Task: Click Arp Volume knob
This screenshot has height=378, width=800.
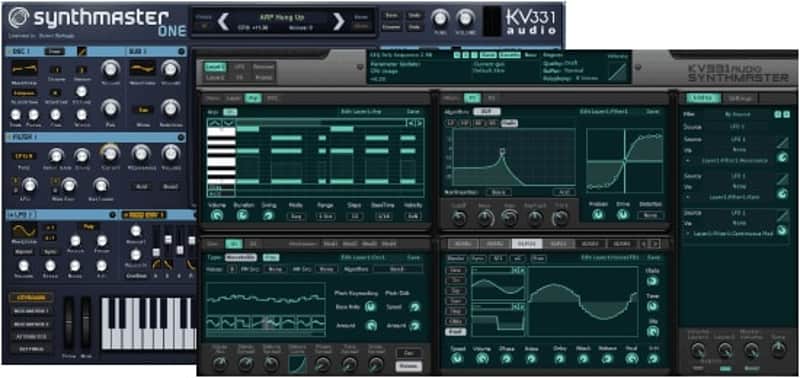Action: pyautogui.click(x=217, y=216)
